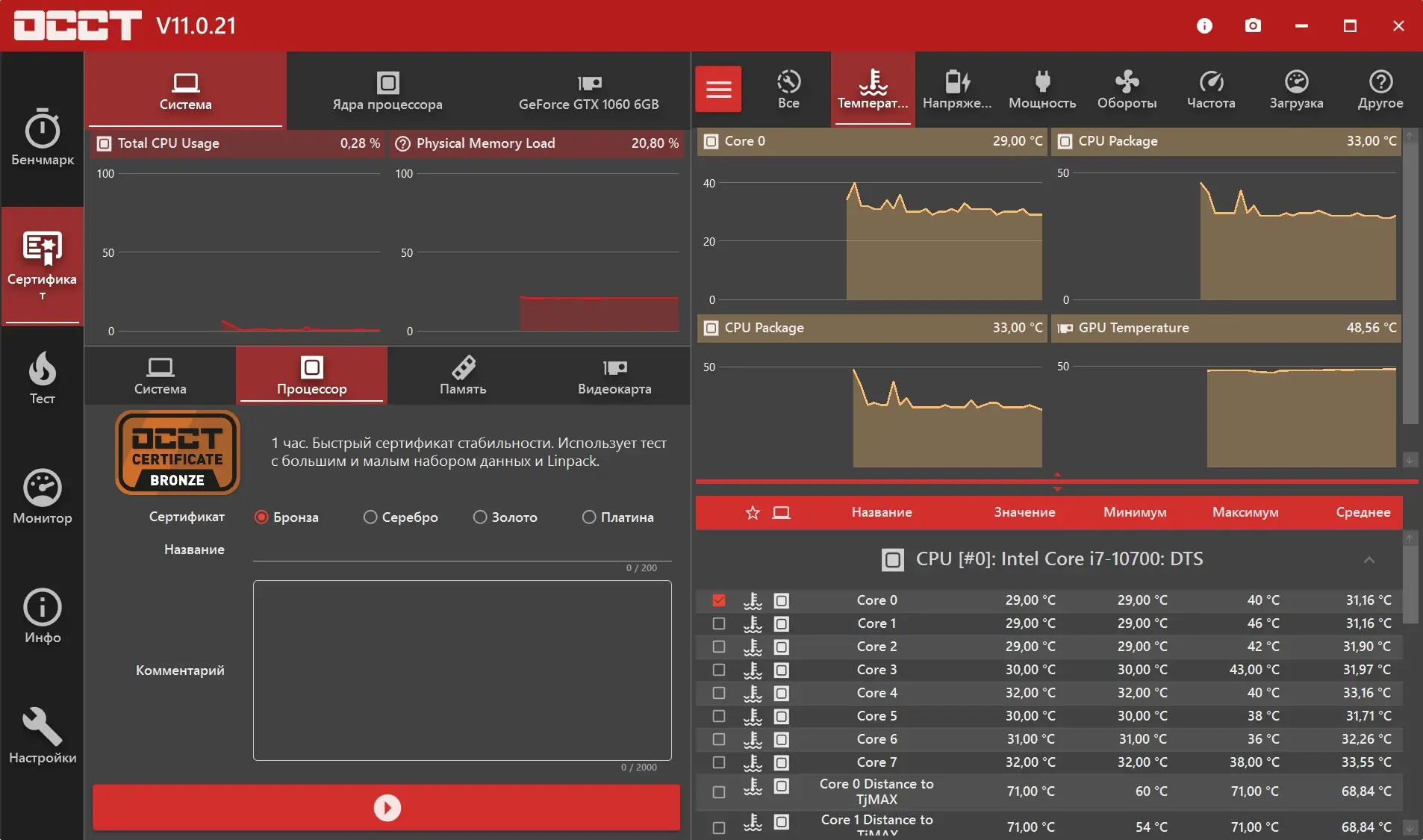1423x840 pixels.
Task: Click the CPU DTS group chip icon
Action: click(892, 559)
